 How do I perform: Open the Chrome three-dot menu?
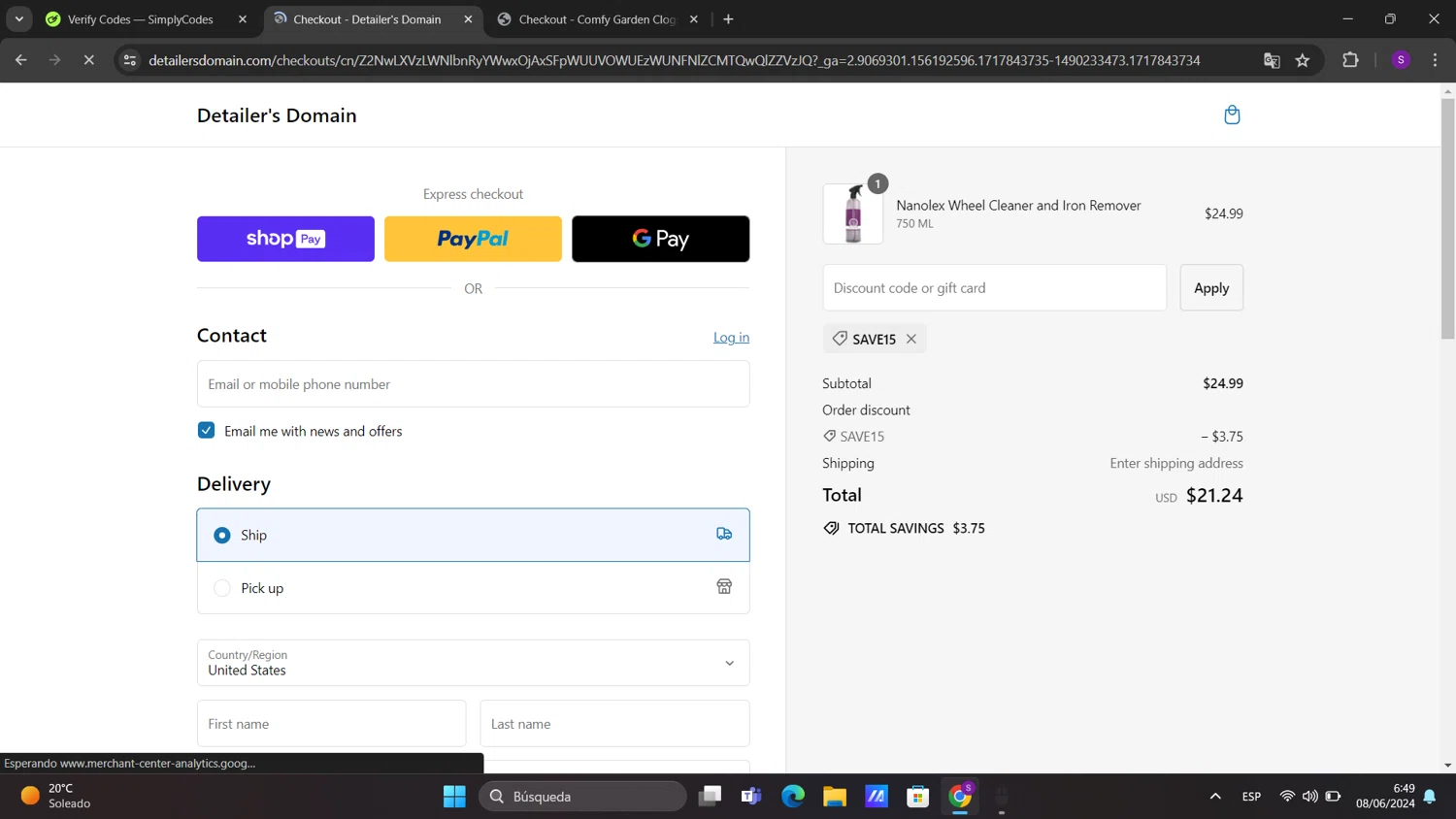click(x=1435, y=60)
